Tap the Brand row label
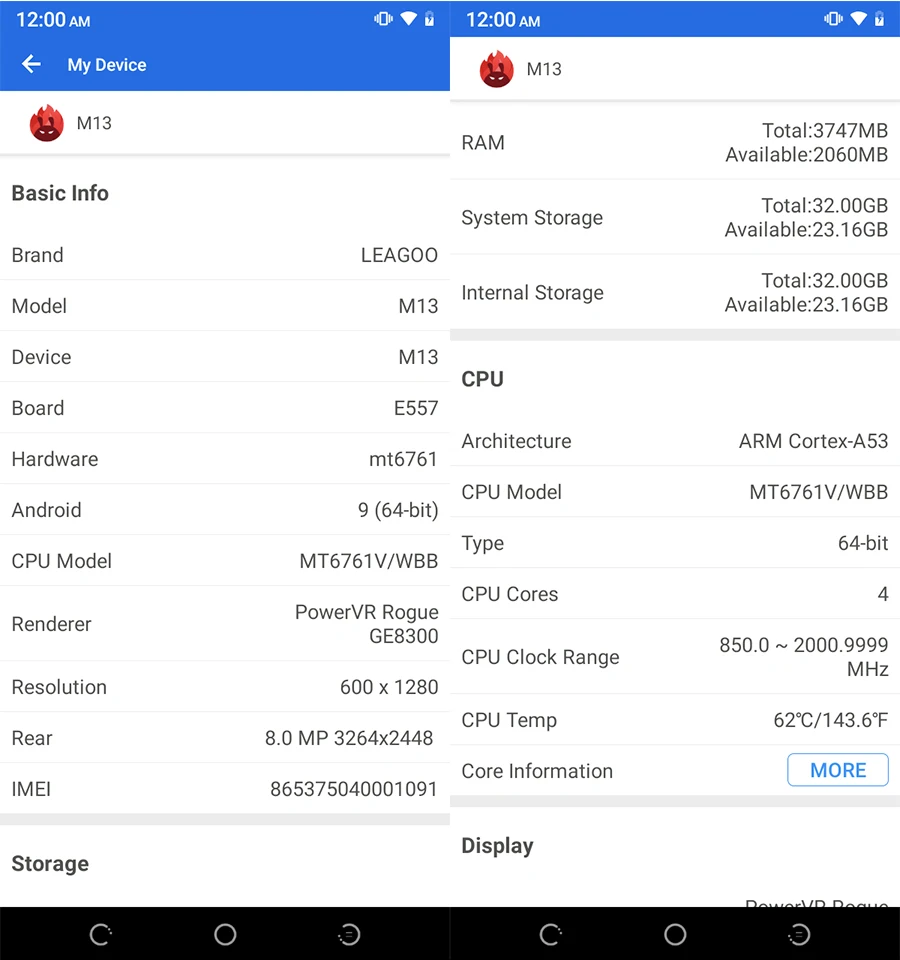This screenshot has height=960, width=900. (x=37, y=255)
